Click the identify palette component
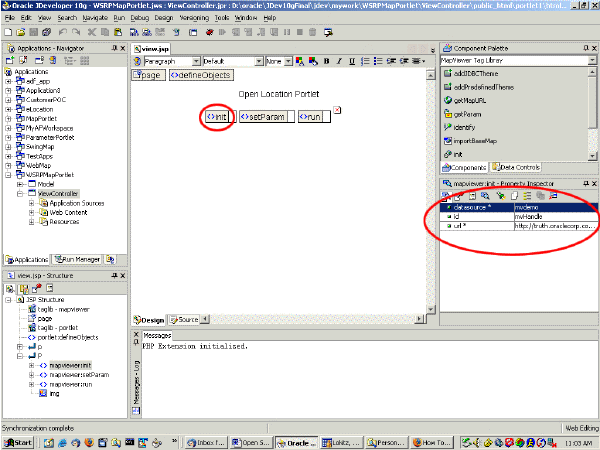The width and height of the screenshot is (600, 450). coord(464,127)
